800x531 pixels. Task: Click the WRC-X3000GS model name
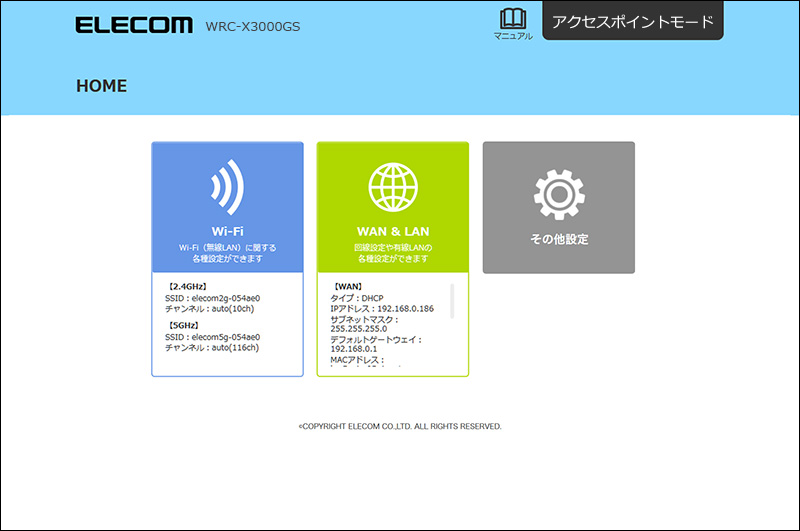253,27
